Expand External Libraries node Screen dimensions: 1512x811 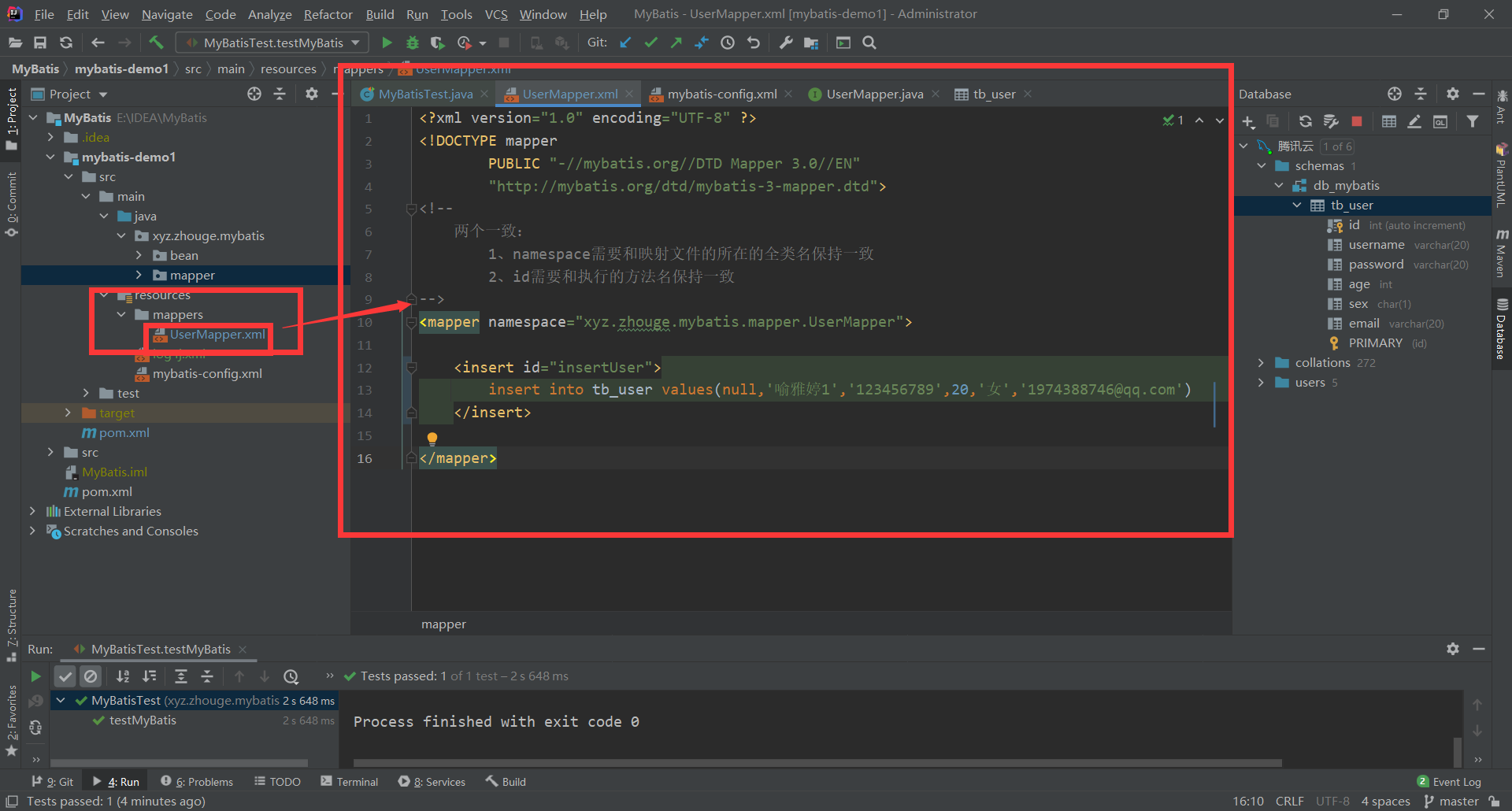tap(32, 511)
